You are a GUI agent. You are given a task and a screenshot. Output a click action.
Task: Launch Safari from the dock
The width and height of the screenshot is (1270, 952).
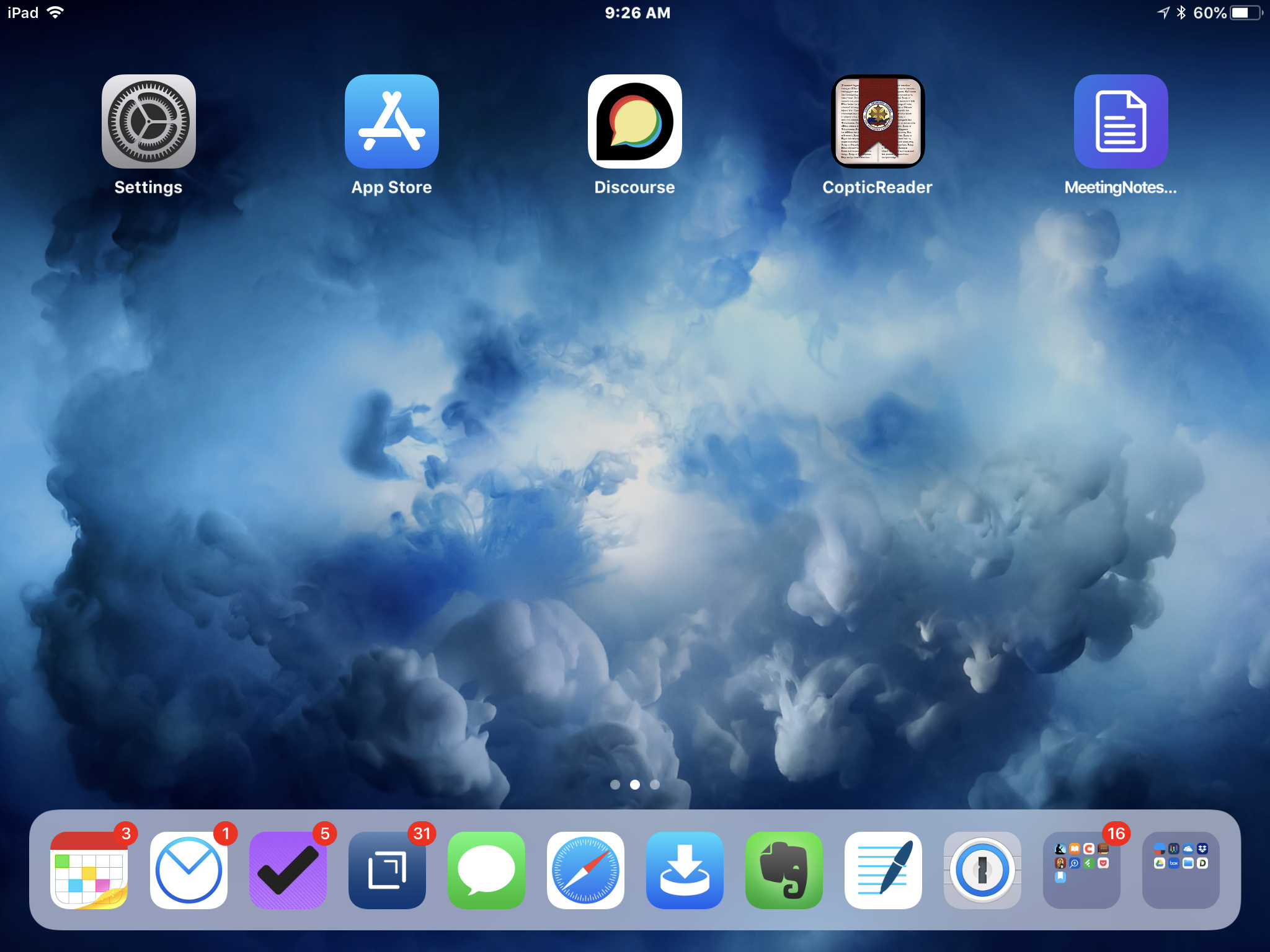tap(585, 870)
